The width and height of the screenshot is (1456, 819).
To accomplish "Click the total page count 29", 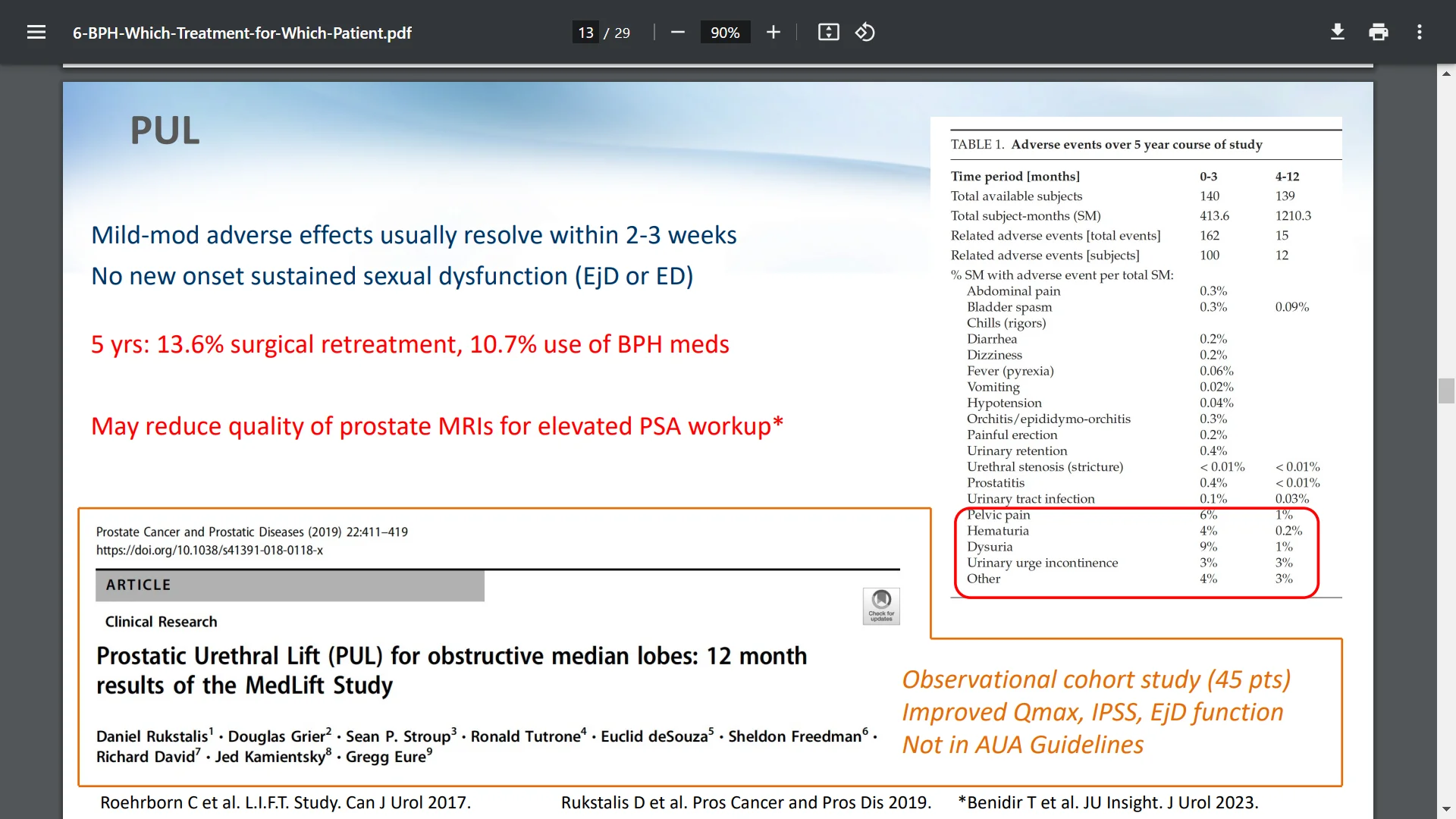I will pyautogui.click(x=622, y=33).
